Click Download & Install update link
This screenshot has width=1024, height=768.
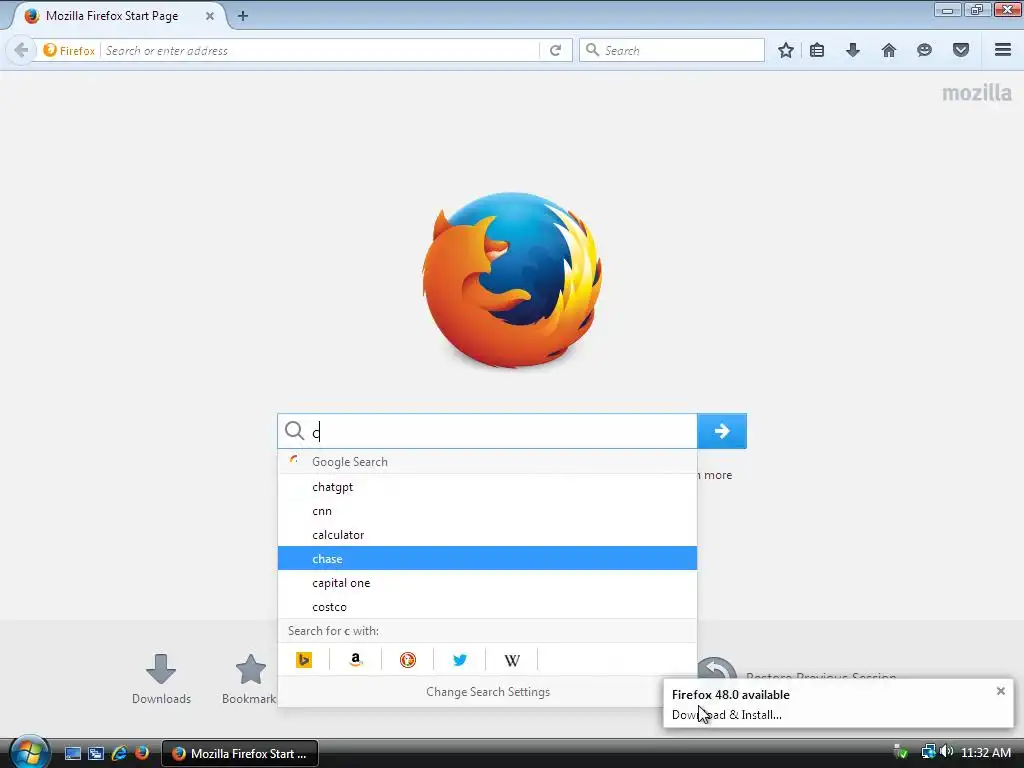726,714
